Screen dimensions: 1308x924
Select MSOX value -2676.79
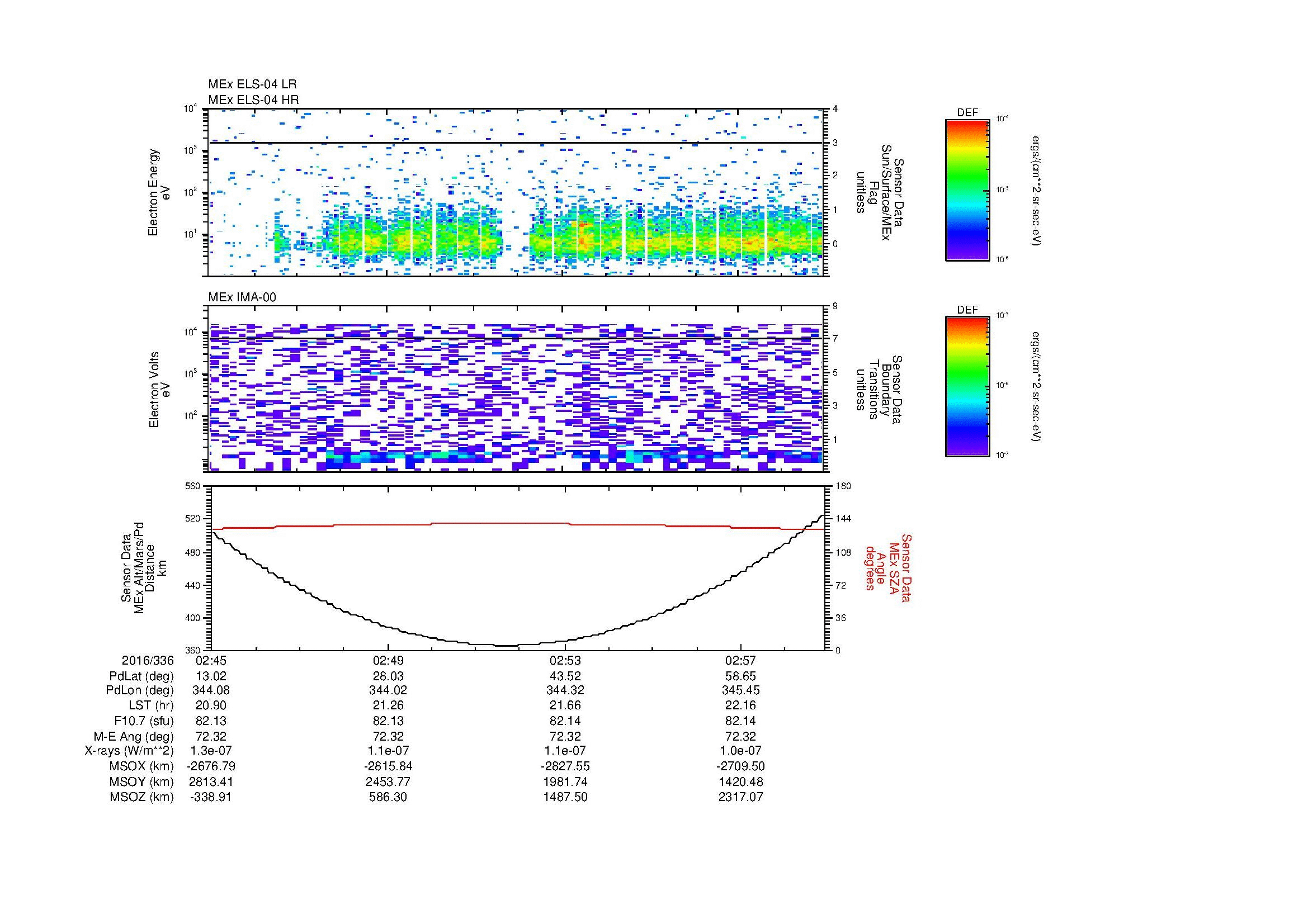pos(211,766)
